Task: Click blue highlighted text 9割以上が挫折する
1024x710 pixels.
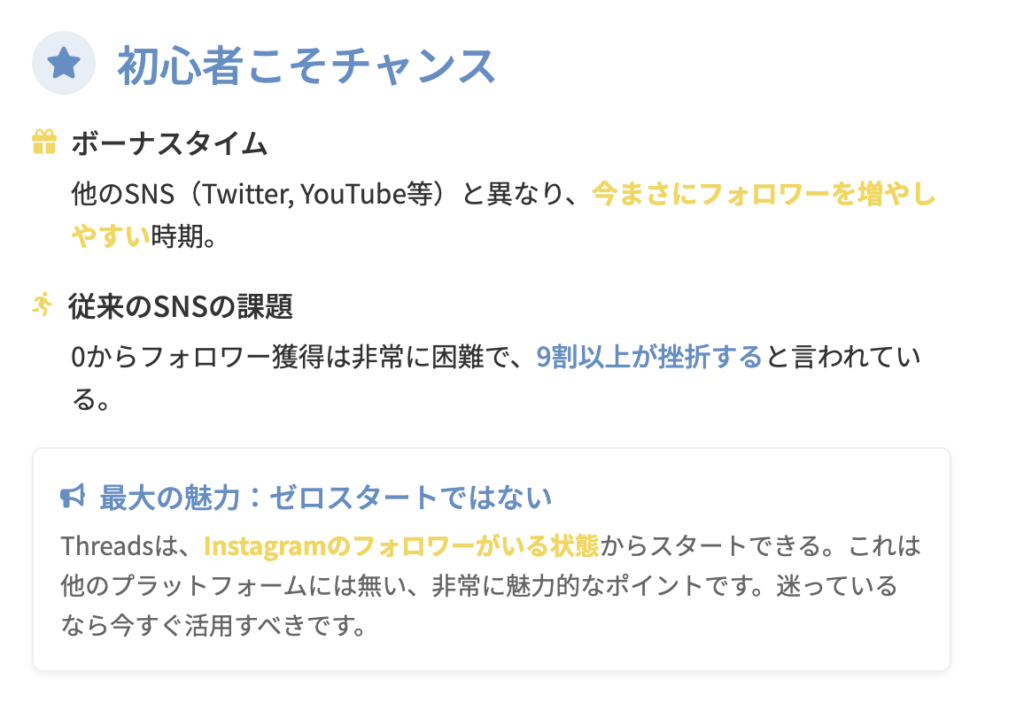Action: [x=649, y=357]
